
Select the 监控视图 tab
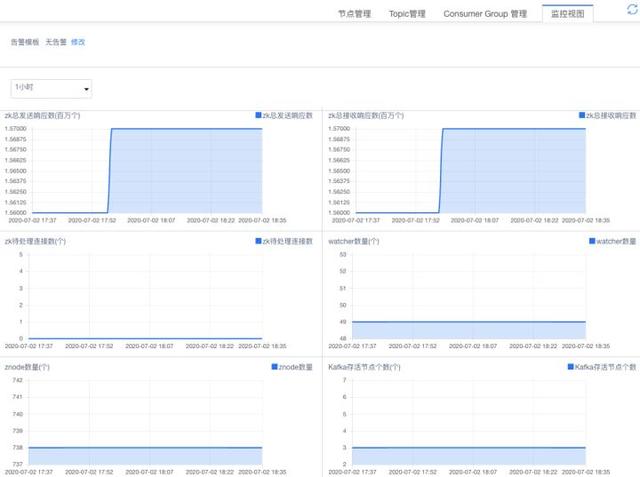[567, 14]
